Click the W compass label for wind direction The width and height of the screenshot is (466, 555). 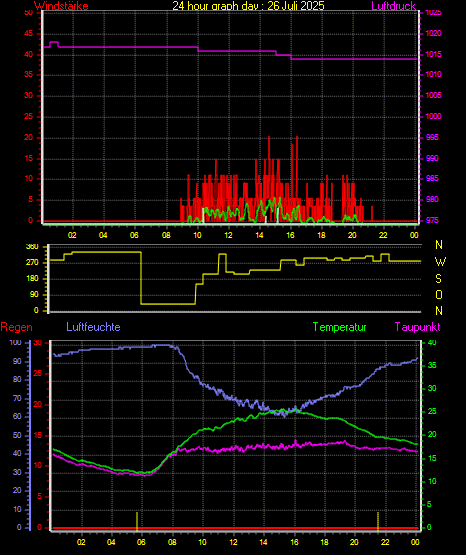pyautogui.click(x=440, y=262)
